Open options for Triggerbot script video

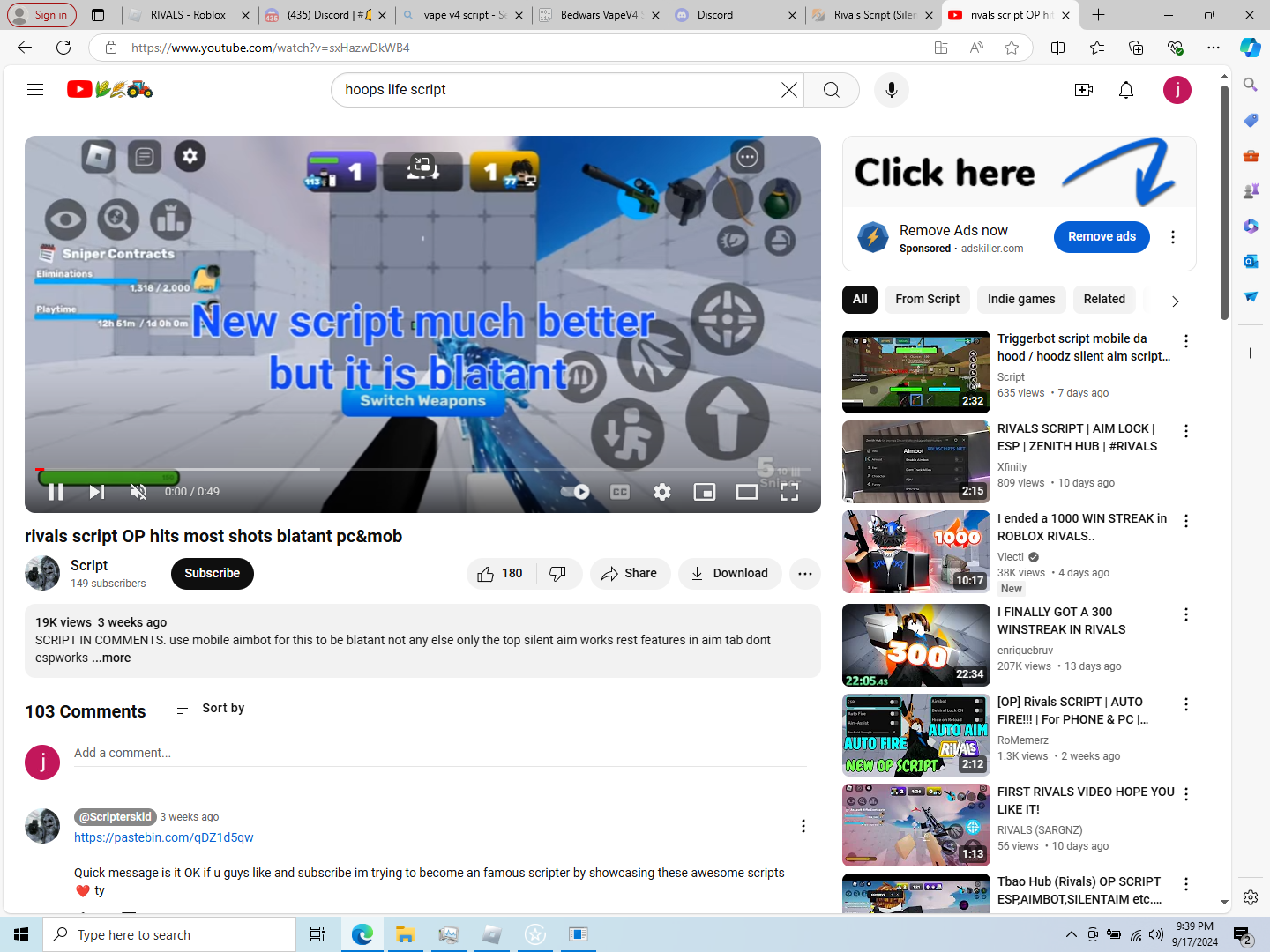point(1186,341)
